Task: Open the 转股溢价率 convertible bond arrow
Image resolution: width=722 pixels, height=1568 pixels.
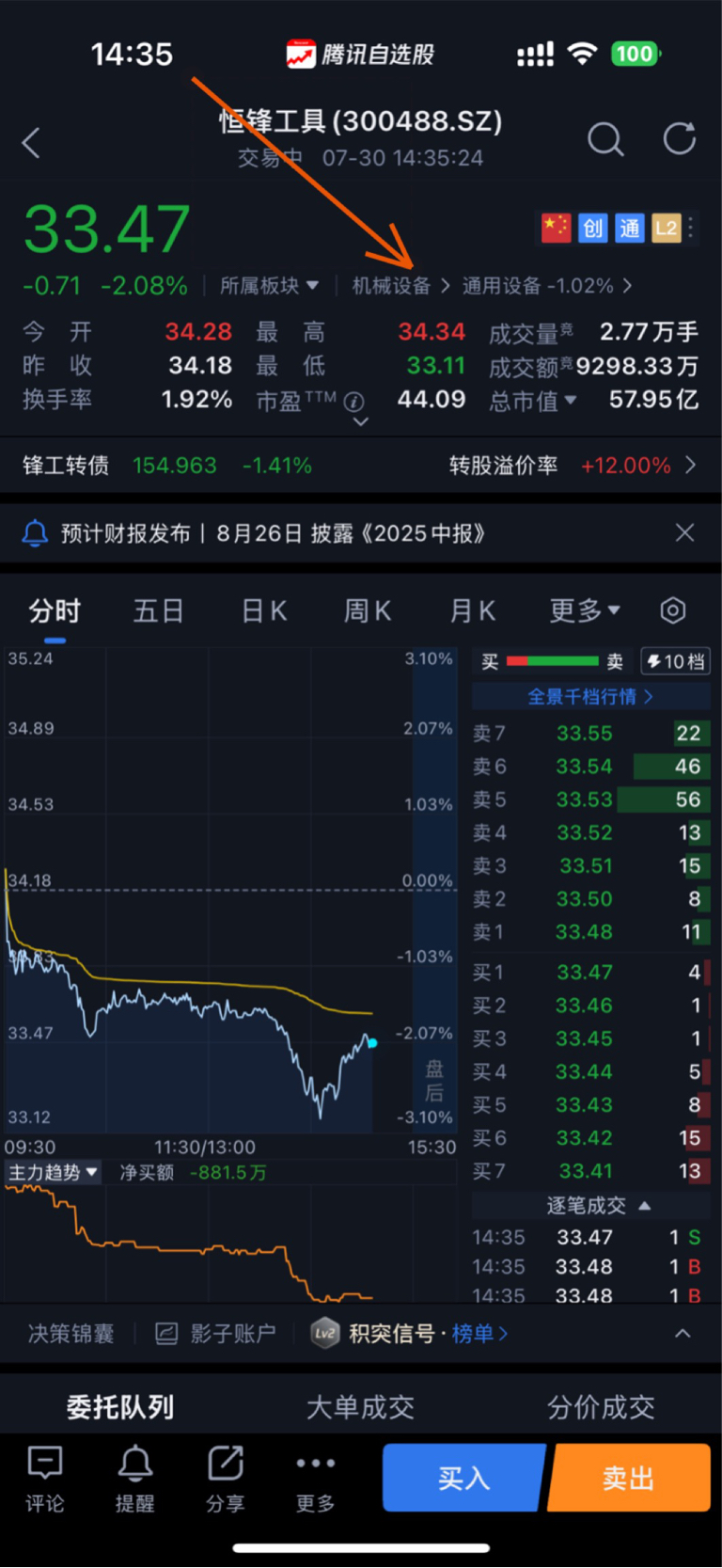Action: [691, 465]
